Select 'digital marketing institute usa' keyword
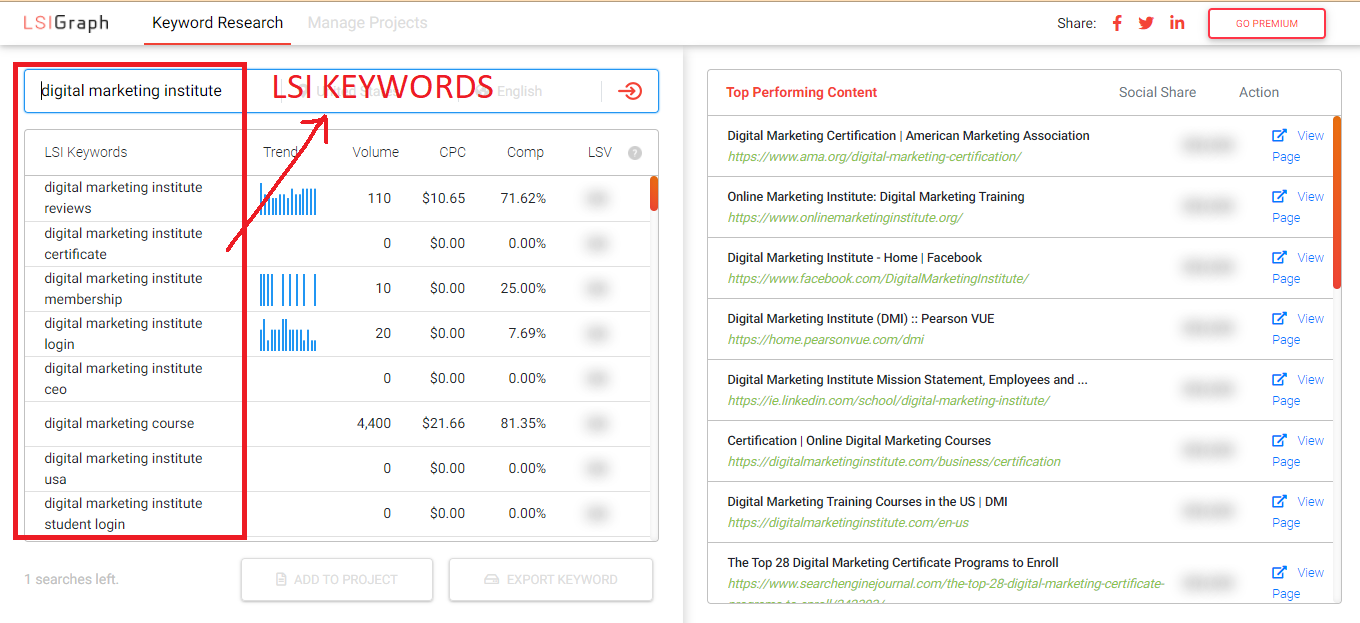This screenshot has width=1360, height=623. (x=123, y=468)
